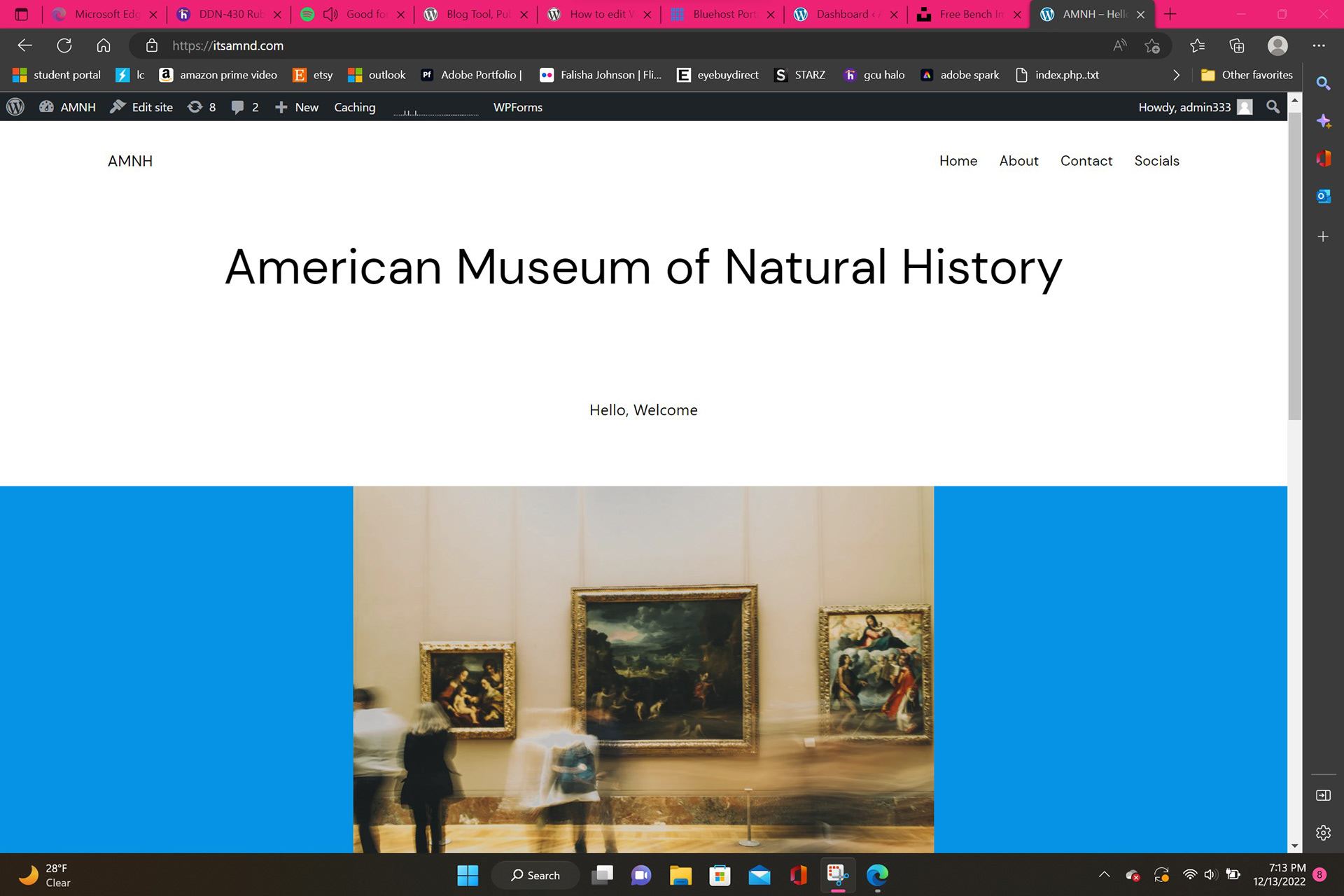Click the WordPress logo in admin bar
Image resolution: width=1344 pixels, height=896 pixels.
15,107
